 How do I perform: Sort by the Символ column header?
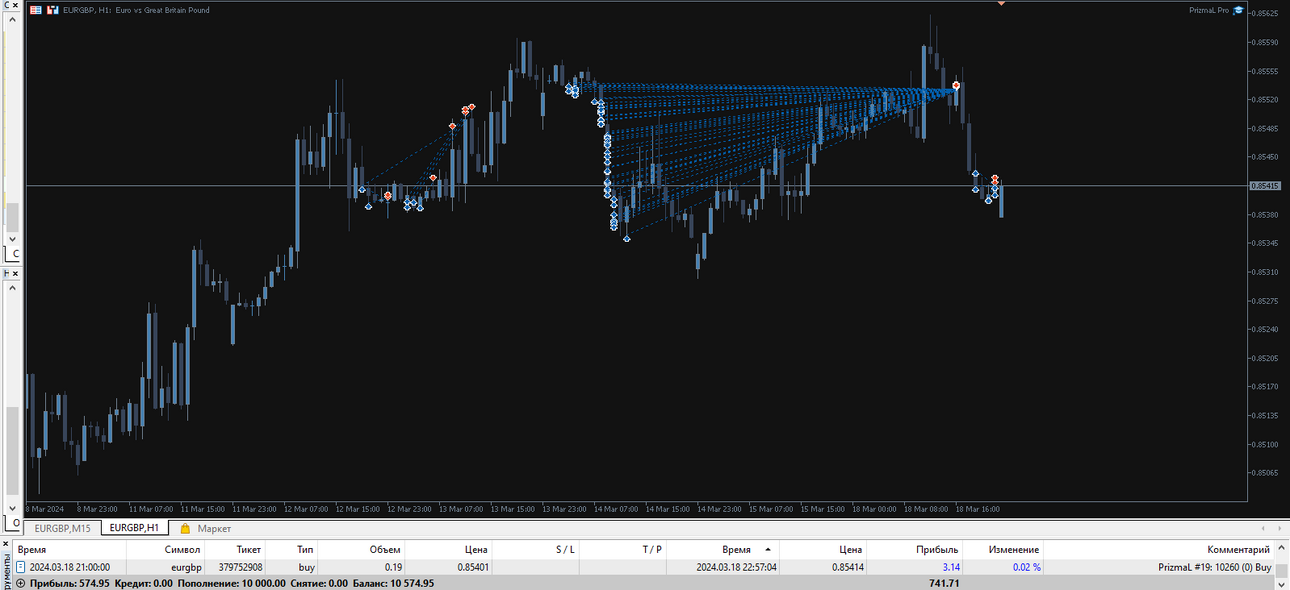(167, 550)
